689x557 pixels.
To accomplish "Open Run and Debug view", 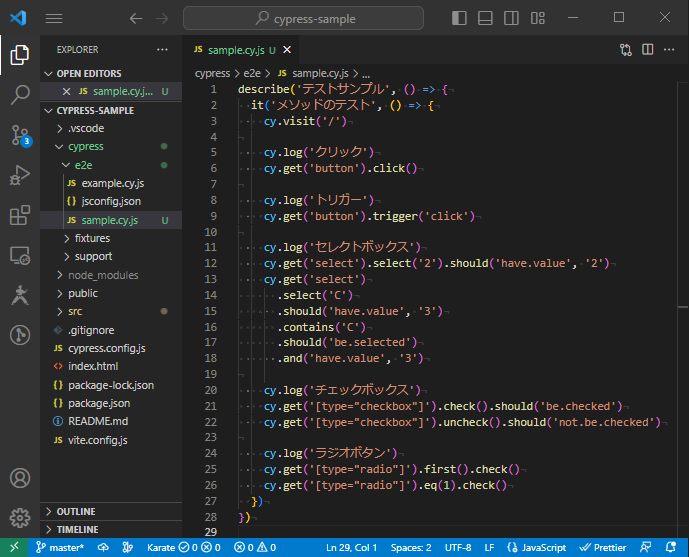I will point(20,175).
